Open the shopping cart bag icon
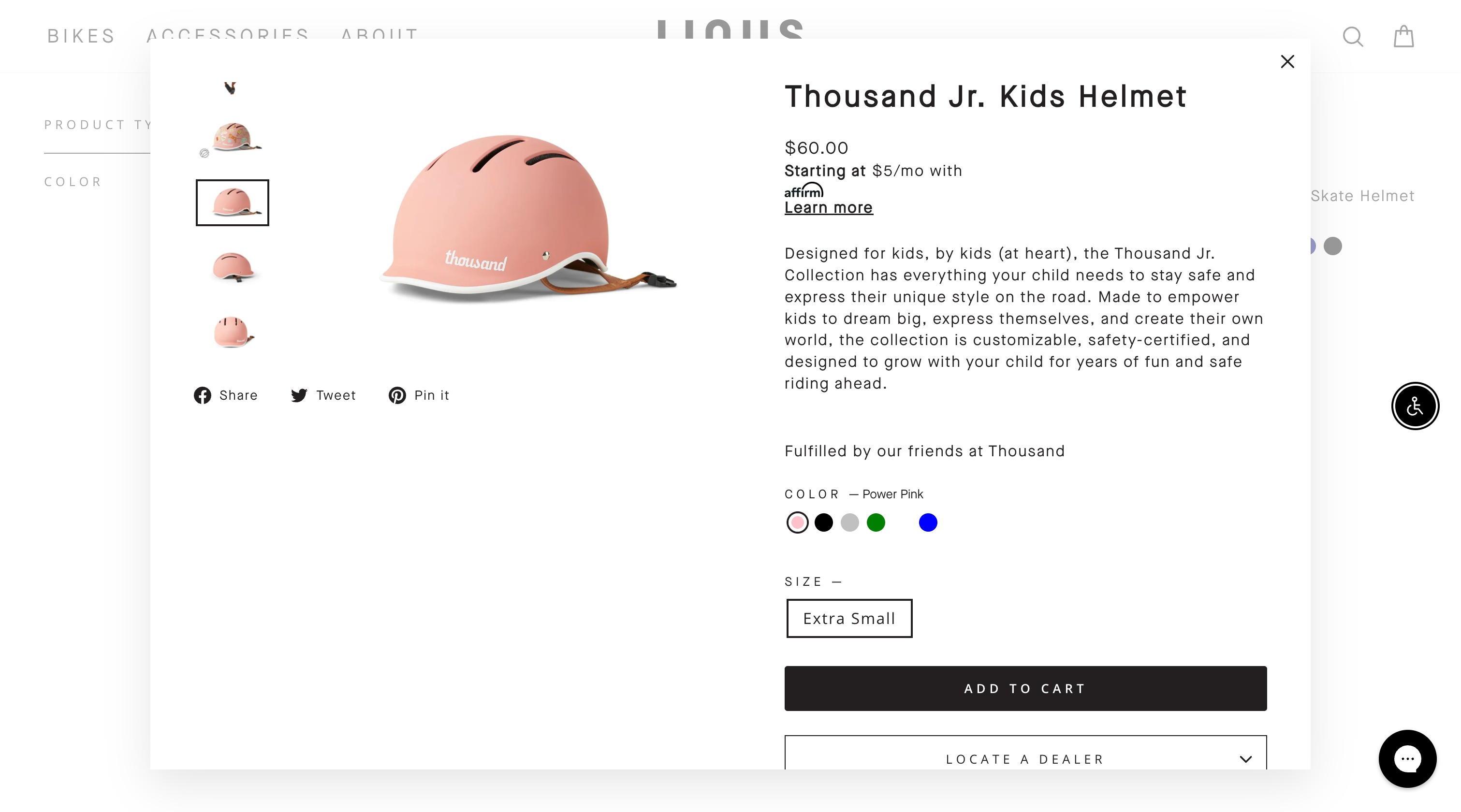The height and width of the screenshot is (812, 1461). 1404,37
